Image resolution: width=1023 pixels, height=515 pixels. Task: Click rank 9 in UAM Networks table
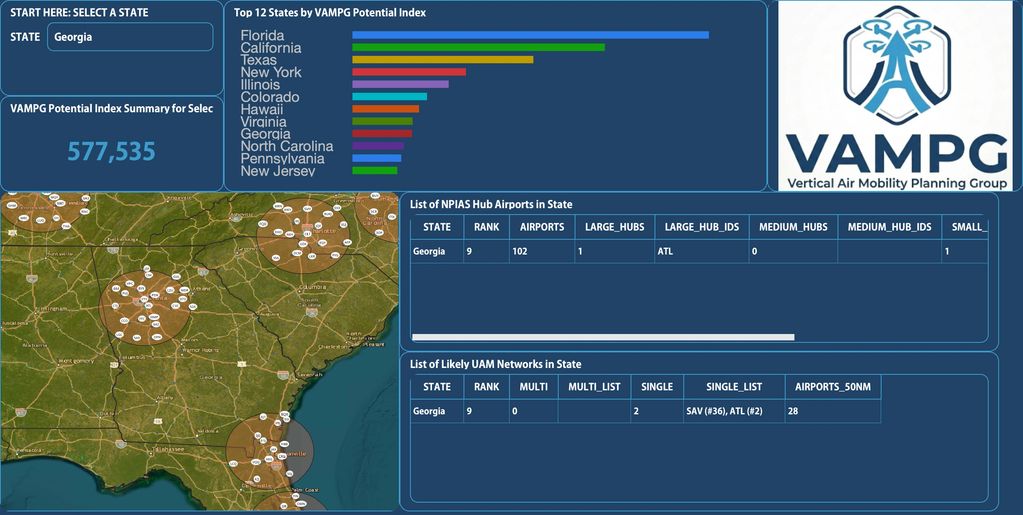tap(486, 411)
